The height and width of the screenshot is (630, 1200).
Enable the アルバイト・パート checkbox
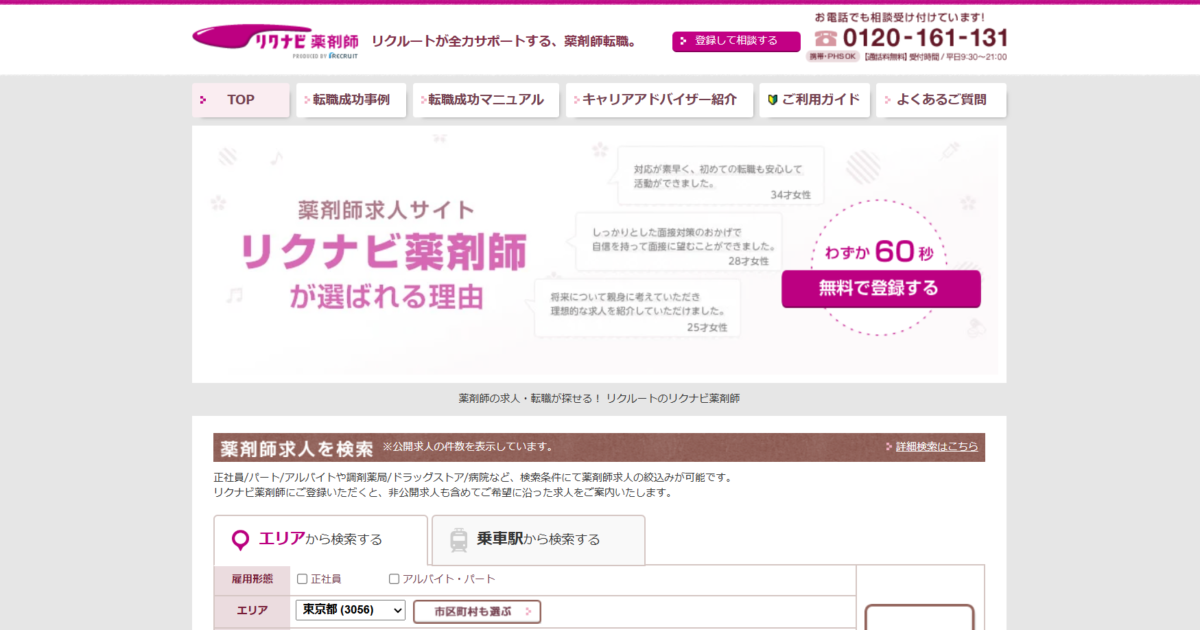[x=394, y=579]
